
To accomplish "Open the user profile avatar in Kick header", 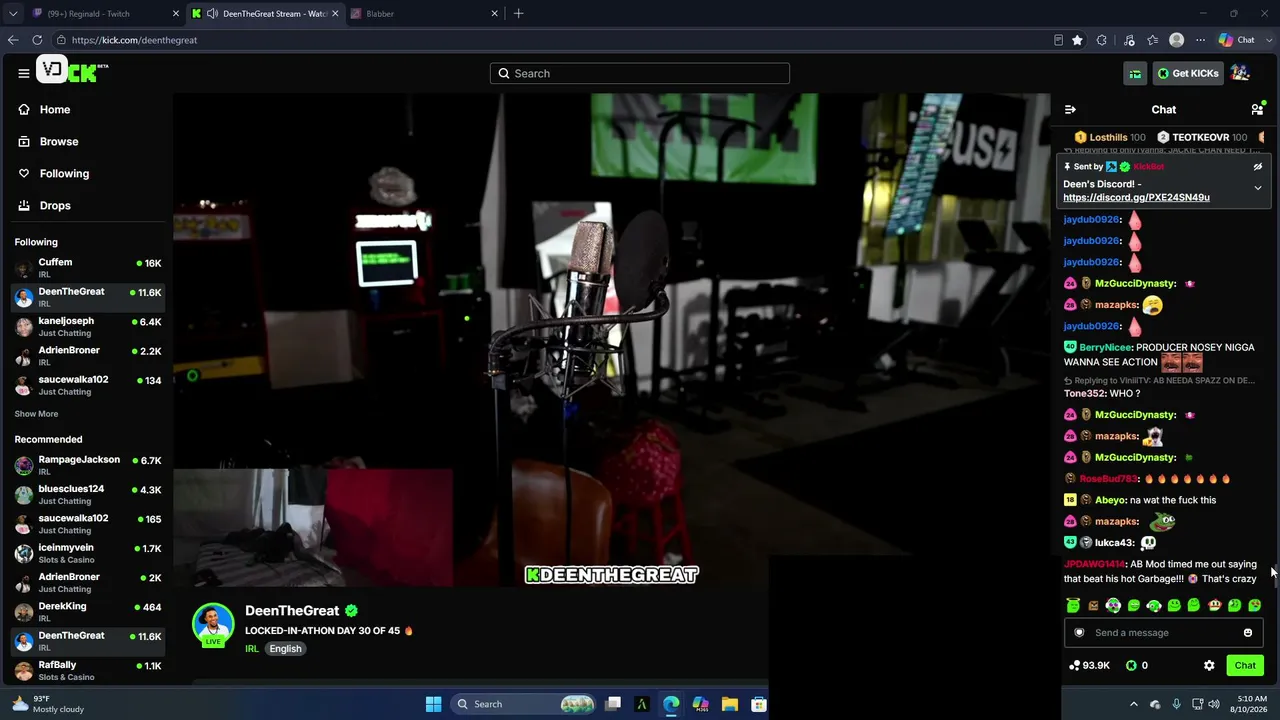I will click(1240, 73).
